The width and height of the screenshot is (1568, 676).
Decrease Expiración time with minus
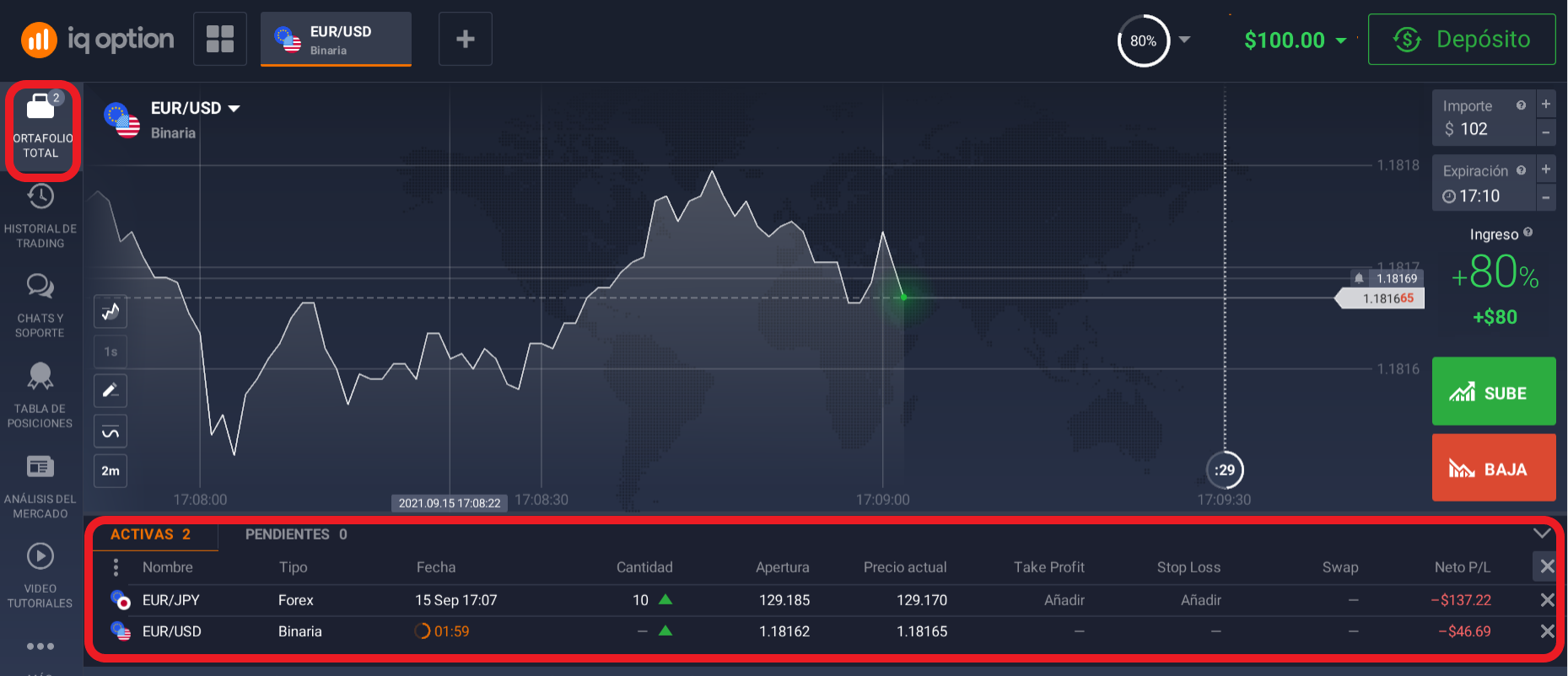click(x=1546, y=197)
